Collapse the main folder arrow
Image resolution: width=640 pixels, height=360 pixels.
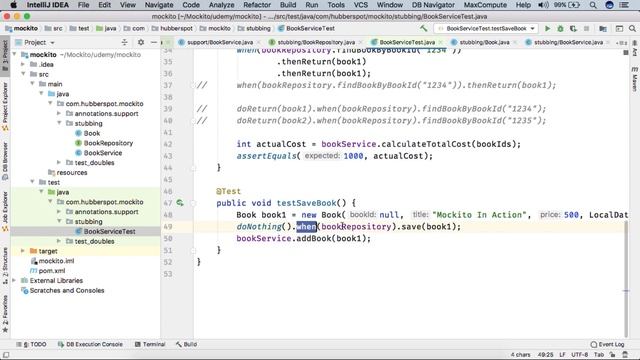pos(32,84)
